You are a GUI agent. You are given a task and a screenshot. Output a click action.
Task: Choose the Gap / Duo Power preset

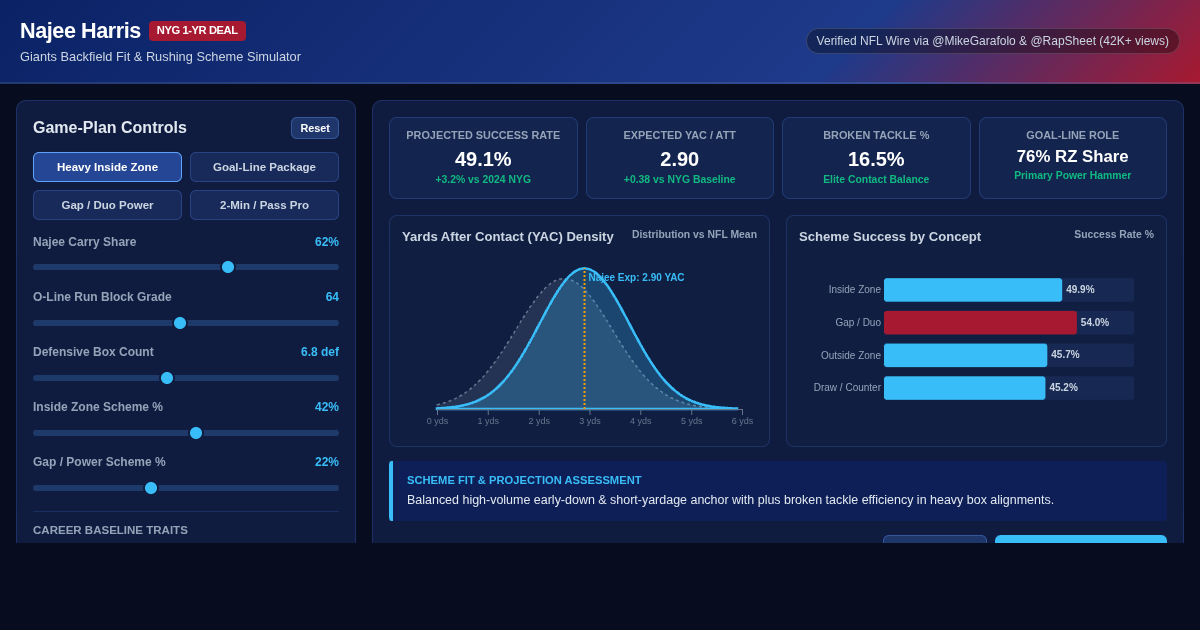[107, 205]
